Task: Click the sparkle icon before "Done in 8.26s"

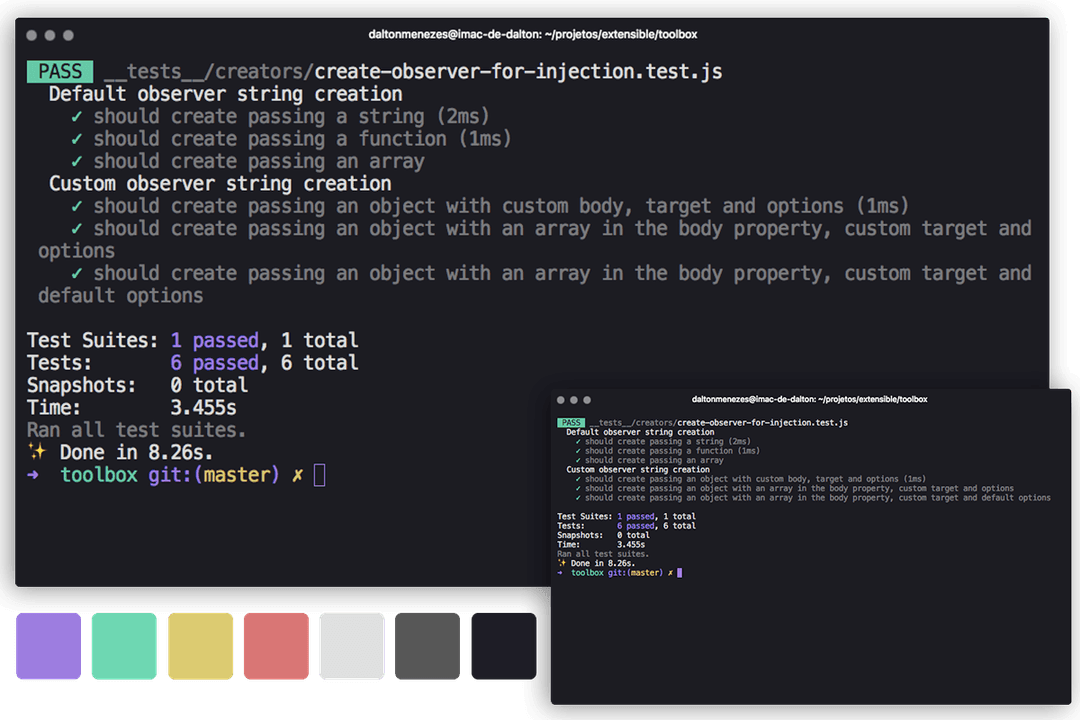Action: (x=40, y=452)
